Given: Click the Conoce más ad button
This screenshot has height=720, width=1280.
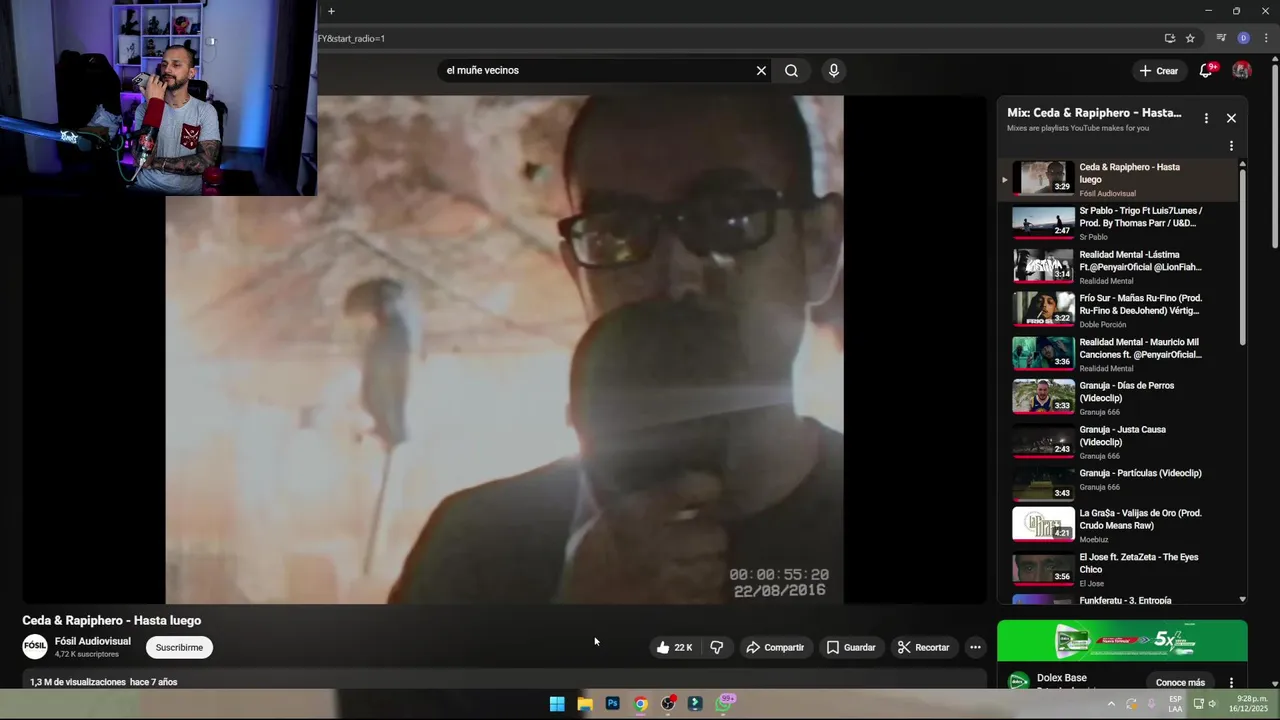Looking at the screenshot, I should coord(1180,683).
